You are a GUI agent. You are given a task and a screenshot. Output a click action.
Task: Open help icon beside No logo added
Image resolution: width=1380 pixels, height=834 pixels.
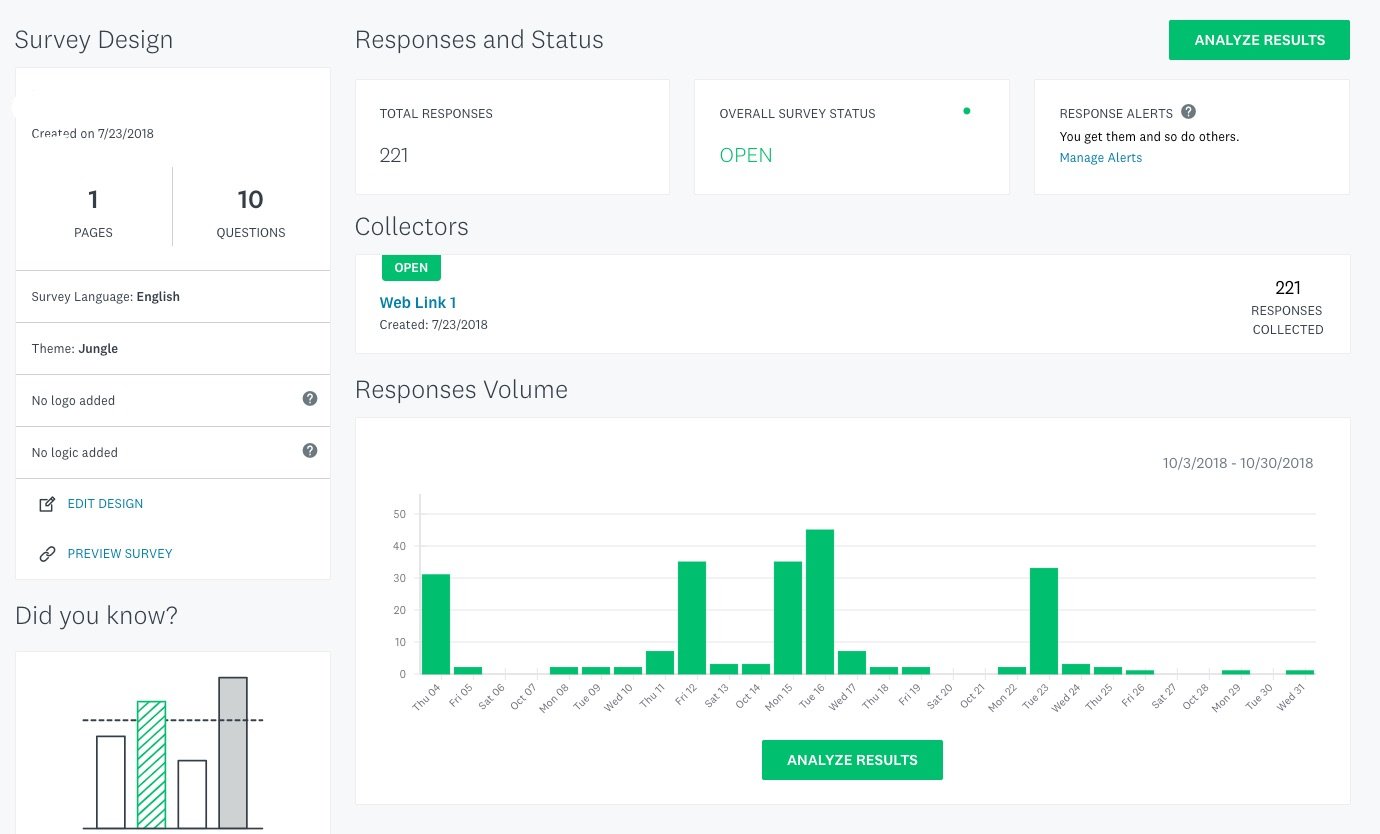click(310, 399)
